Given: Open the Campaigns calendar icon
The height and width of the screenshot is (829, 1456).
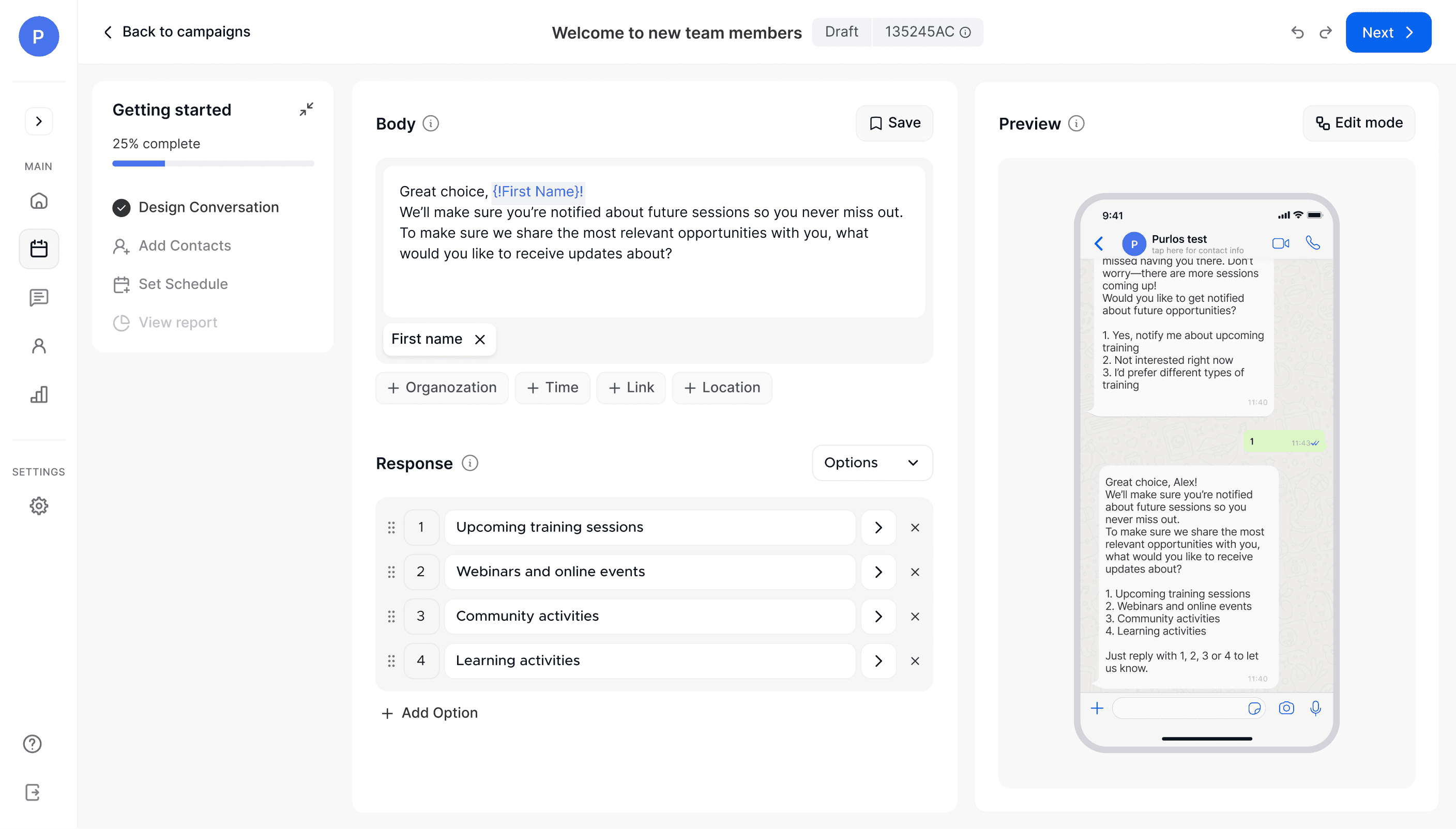Looking at the screenshot, I should tap(39, 249).
